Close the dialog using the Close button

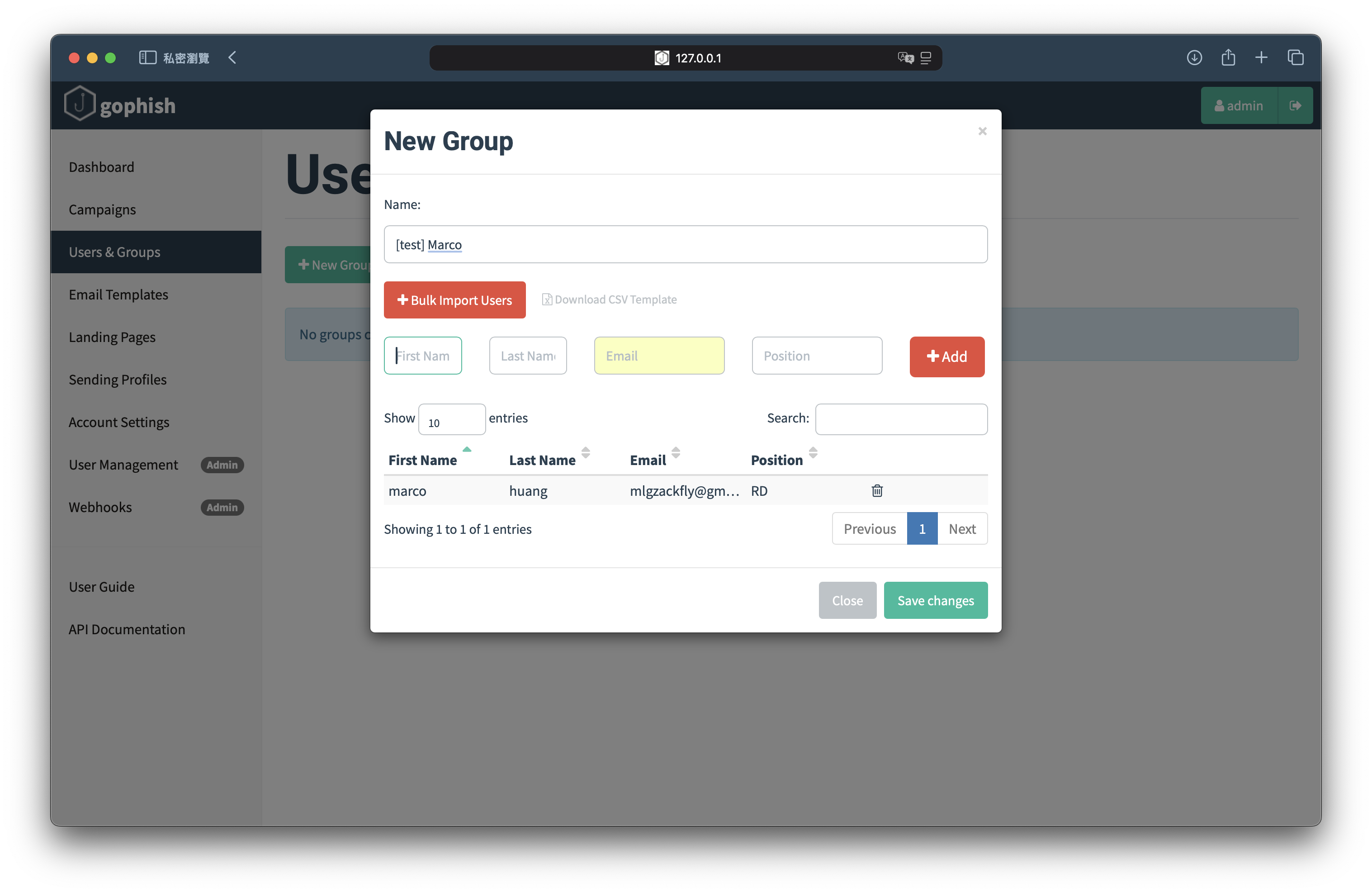click(847, 600)
